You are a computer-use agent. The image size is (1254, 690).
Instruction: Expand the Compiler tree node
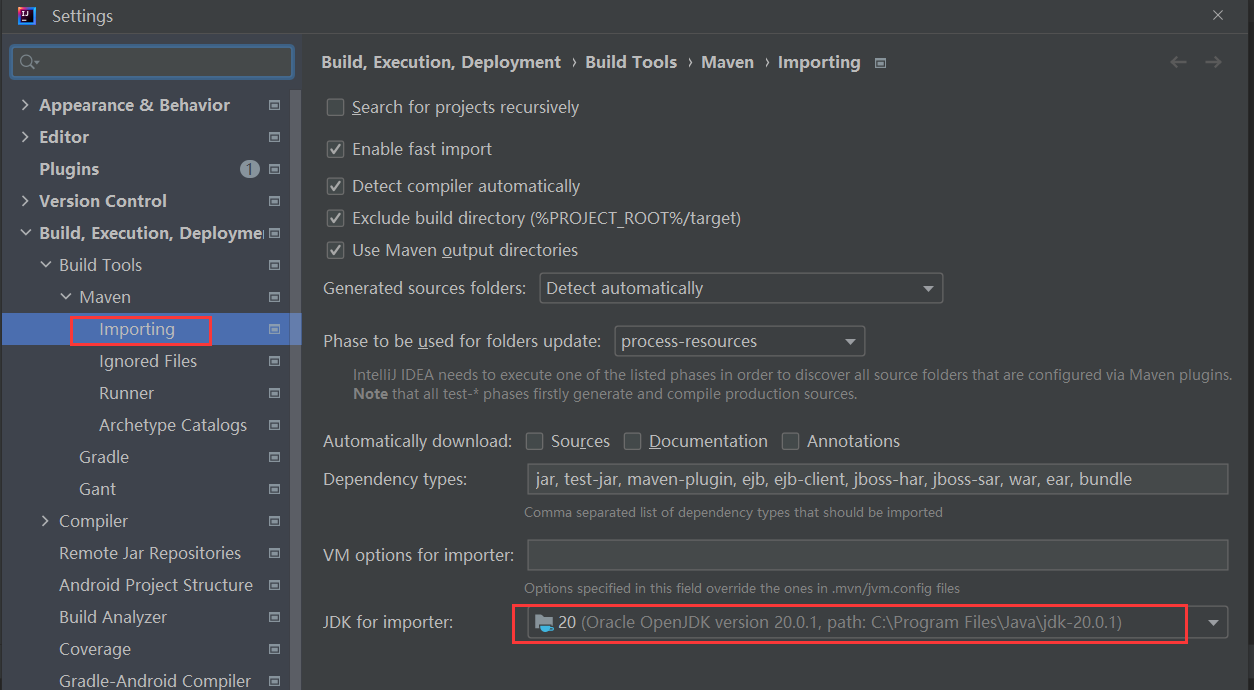[45, 521]
